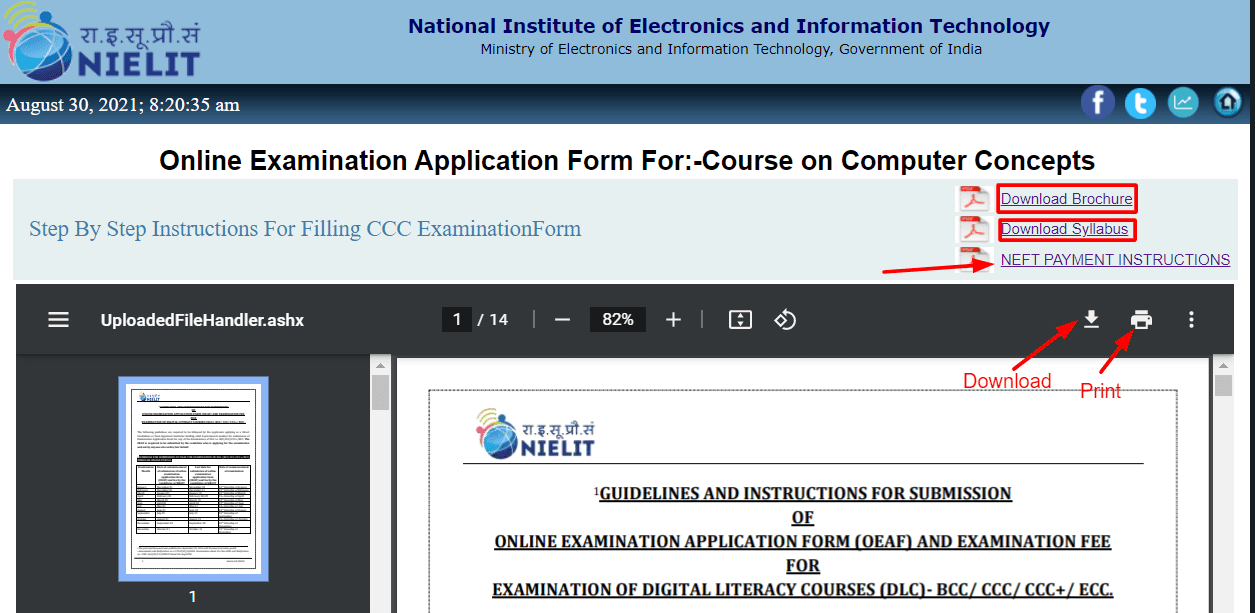Open the three-dot more options menu
The image size is (1255, 613).
click(x=1191, y=319)
